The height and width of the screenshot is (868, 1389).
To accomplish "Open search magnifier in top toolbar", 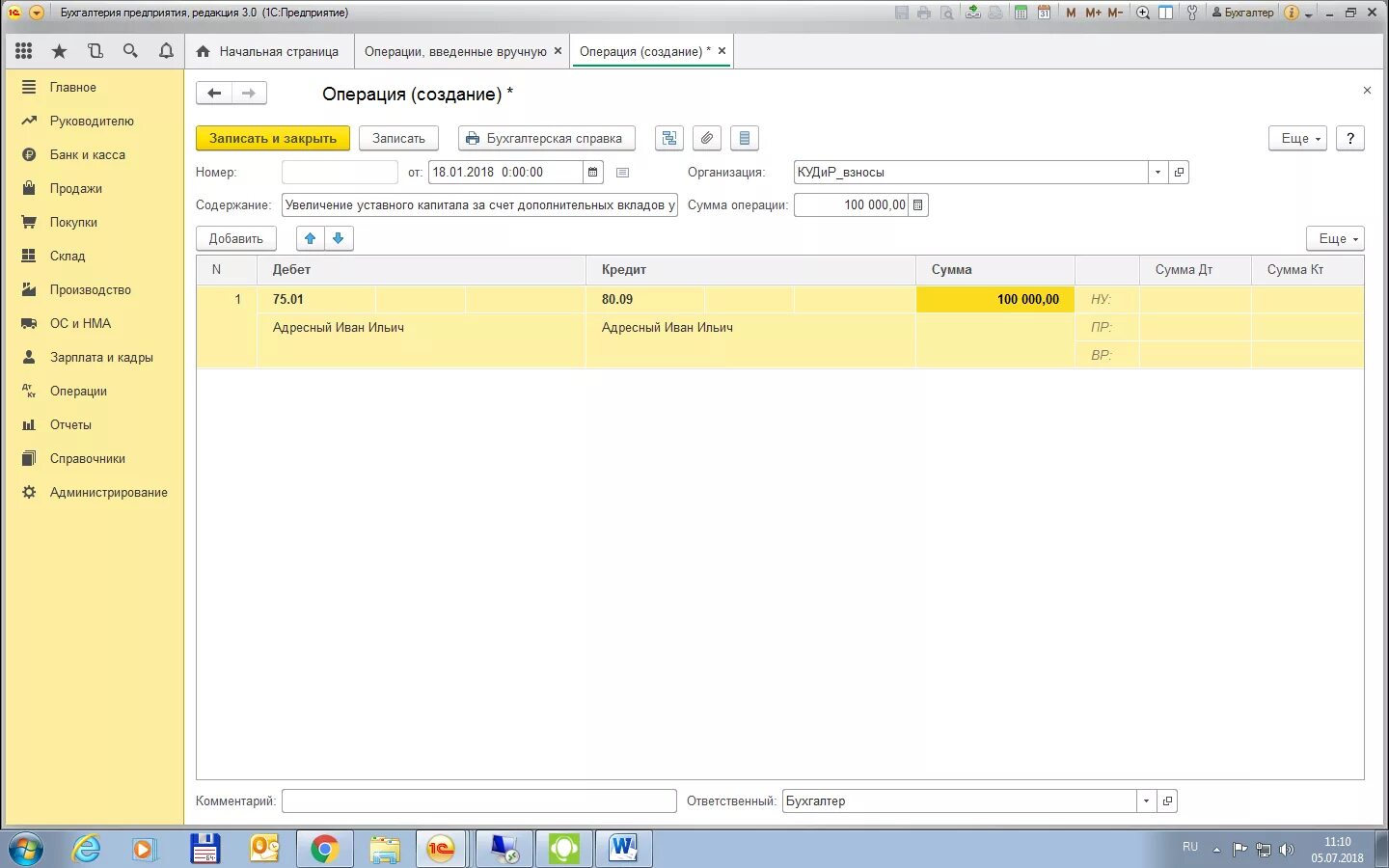I will point(130,51).
